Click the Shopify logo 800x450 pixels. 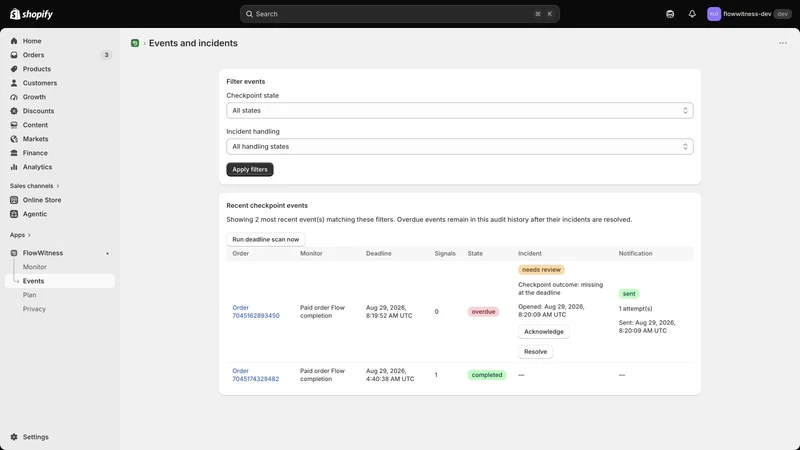click(x=31, y=14)
